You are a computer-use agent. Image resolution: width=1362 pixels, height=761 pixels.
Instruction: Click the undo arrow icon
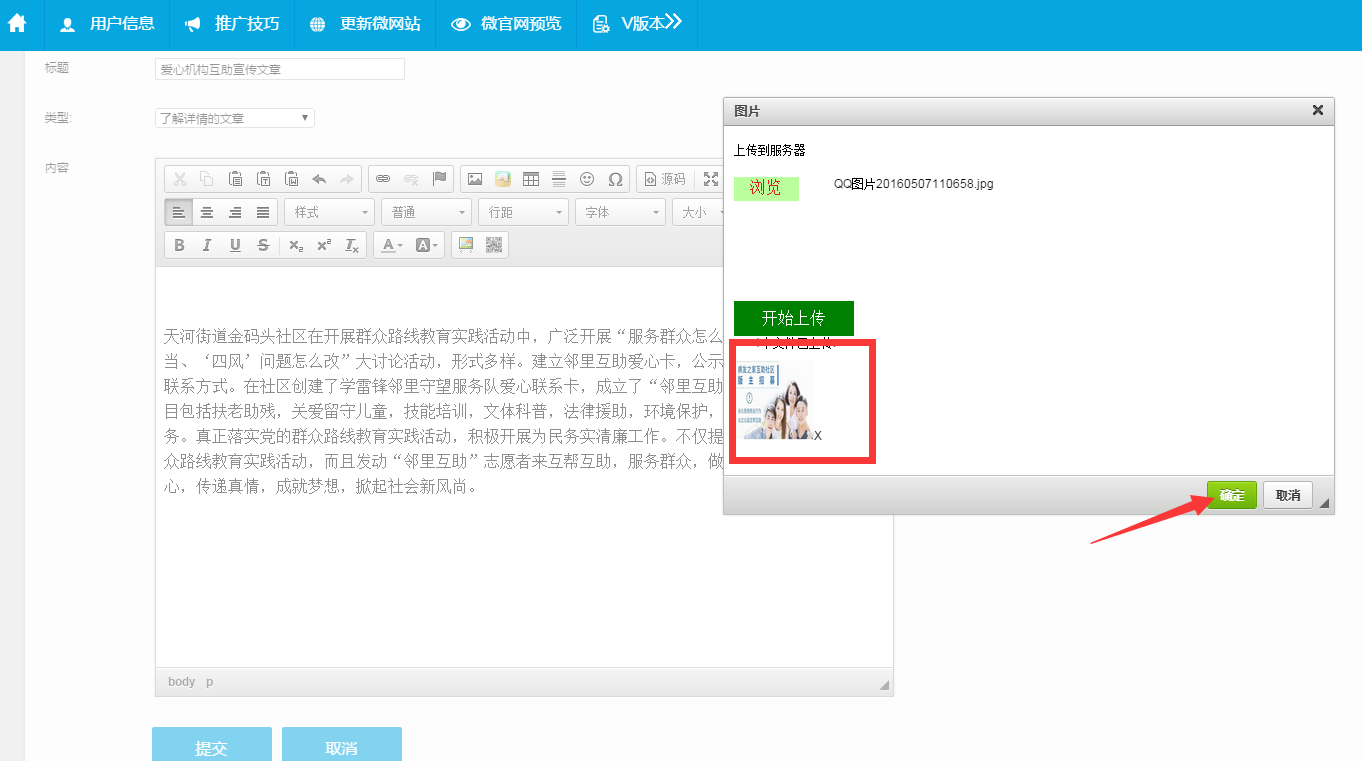tap(319, 179)
